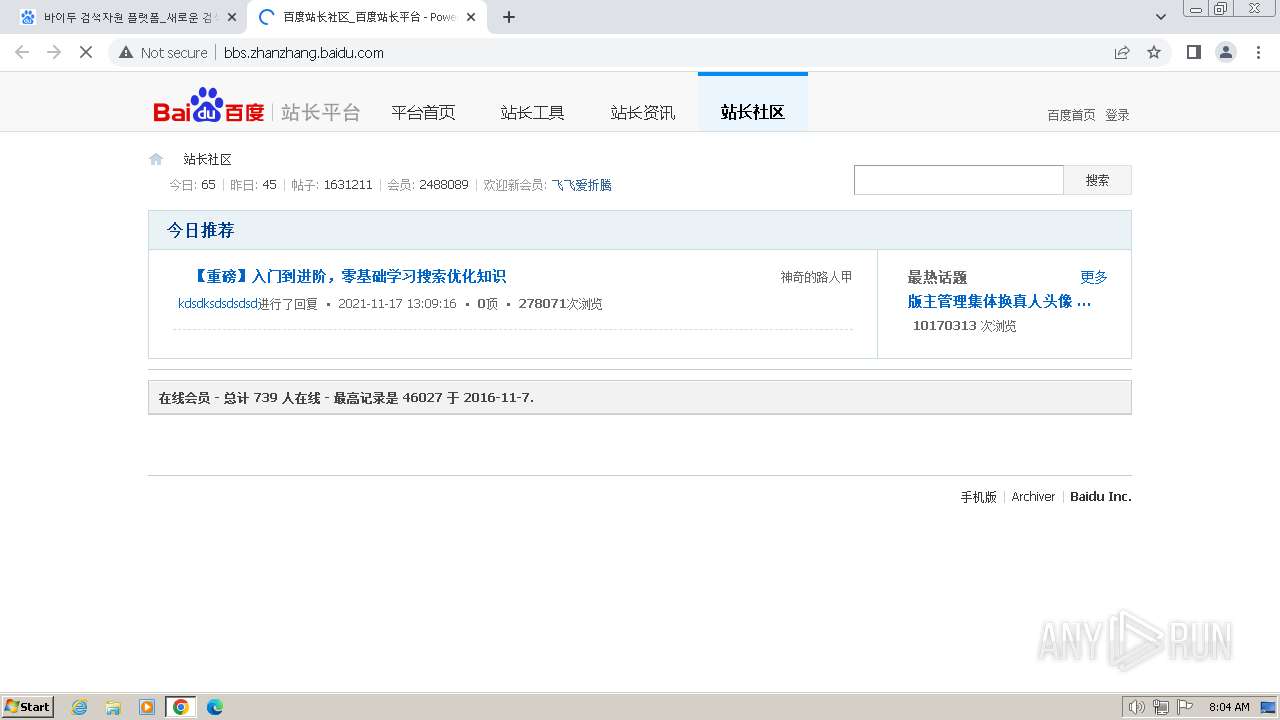The image size is (1280, 720).
Task: Open media player taskbar icon
Action: click(147, 707)
